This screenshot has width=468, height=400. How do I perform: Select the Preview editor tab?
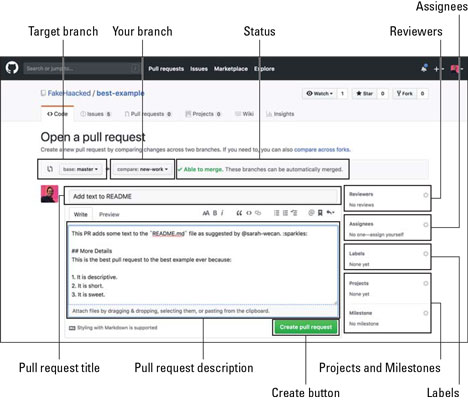[109, 214]
